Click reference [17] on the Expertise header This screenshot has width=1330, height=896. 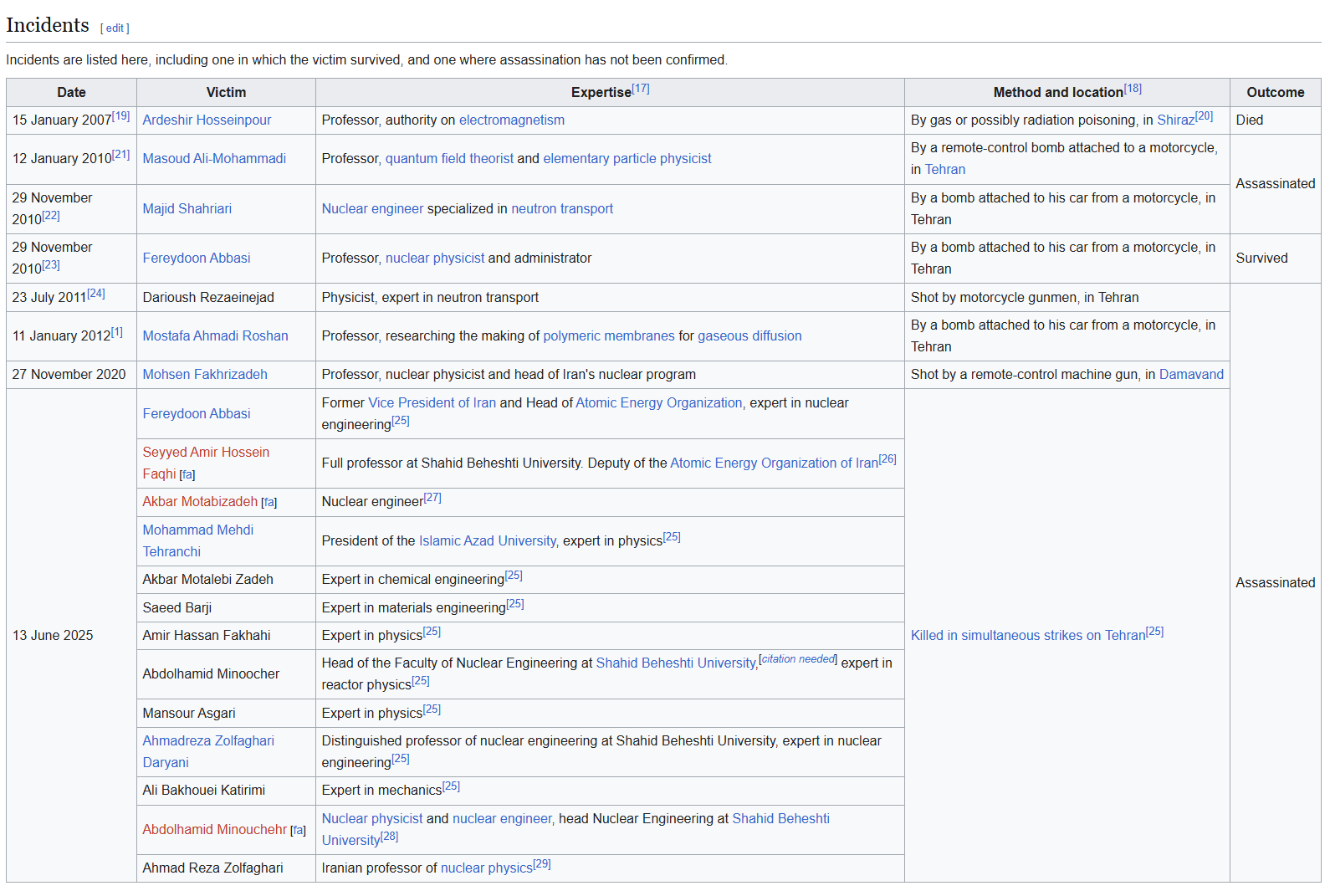point(641,89)
